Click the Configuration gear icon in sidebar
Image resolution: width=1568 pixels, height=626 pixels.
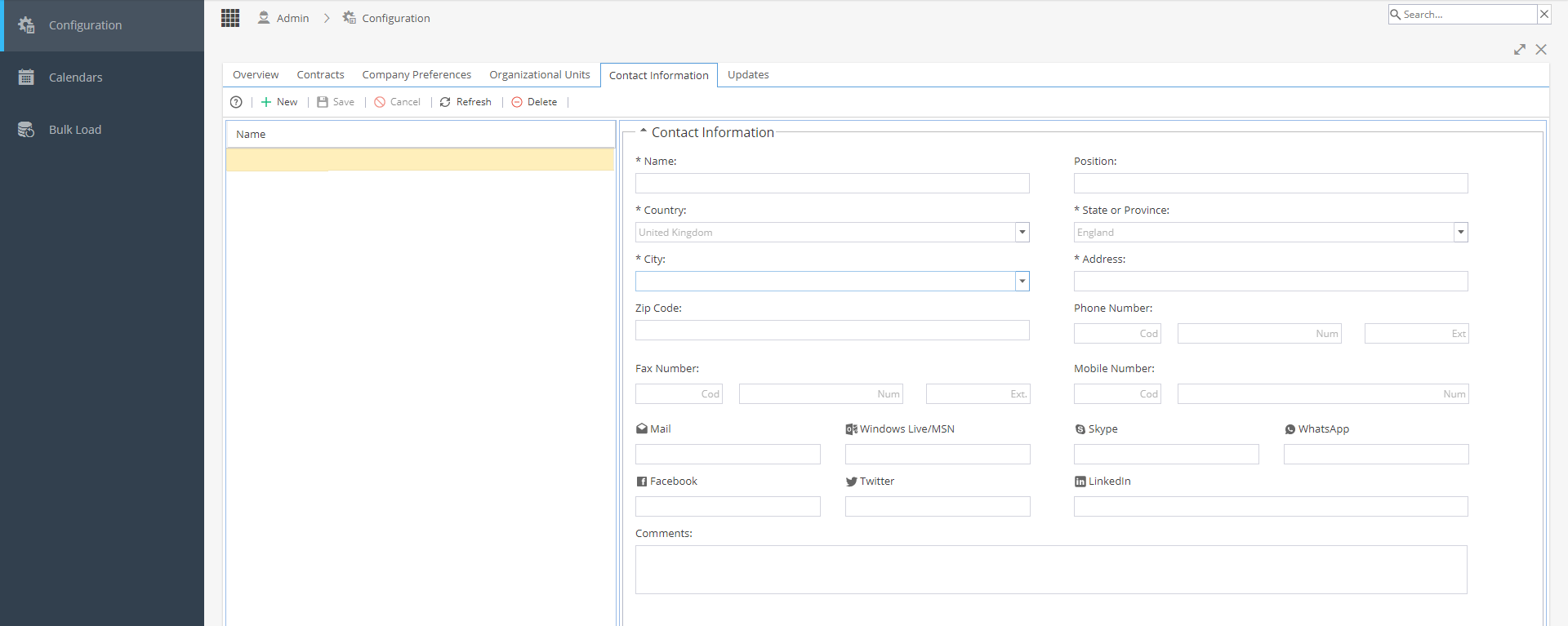pyautogui.click(x=26, y=25)
